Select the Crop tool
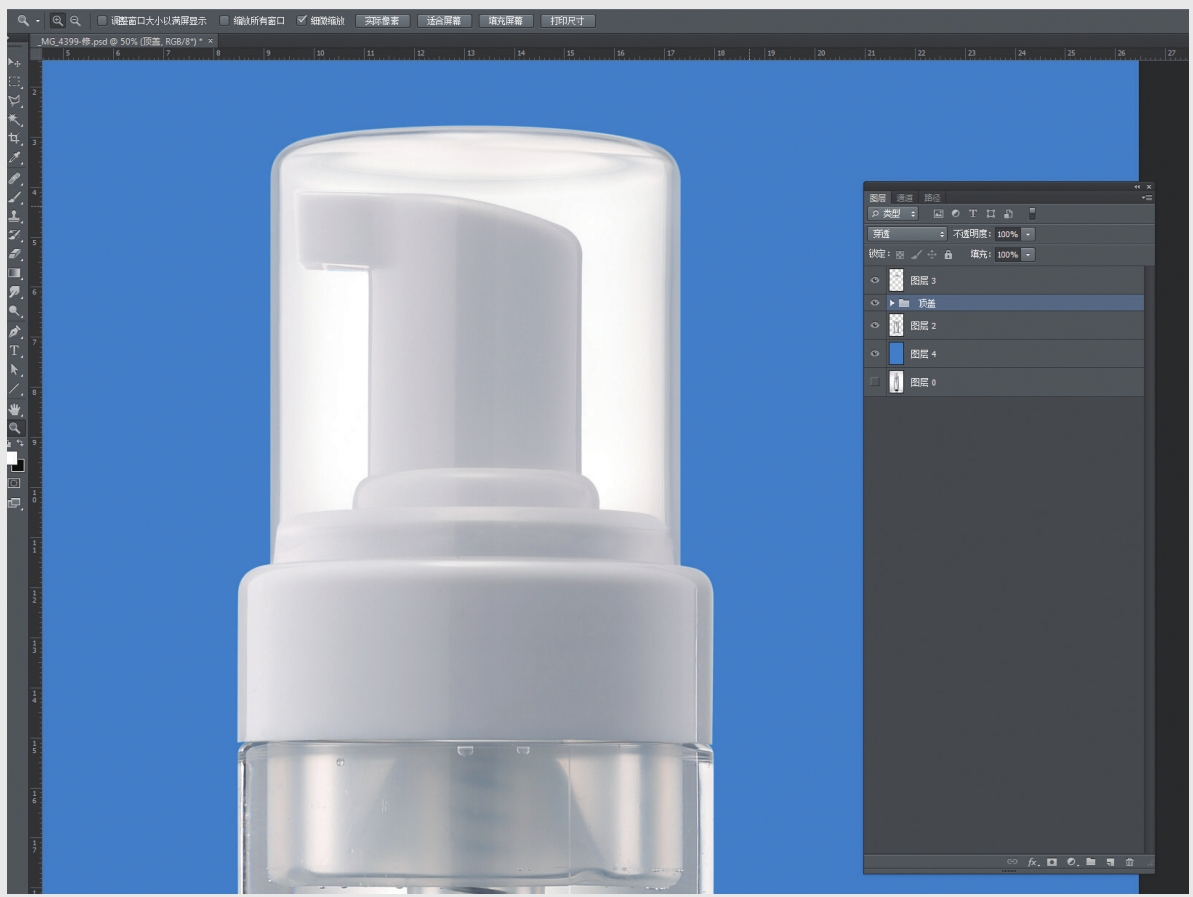 [x=14, y=138]
